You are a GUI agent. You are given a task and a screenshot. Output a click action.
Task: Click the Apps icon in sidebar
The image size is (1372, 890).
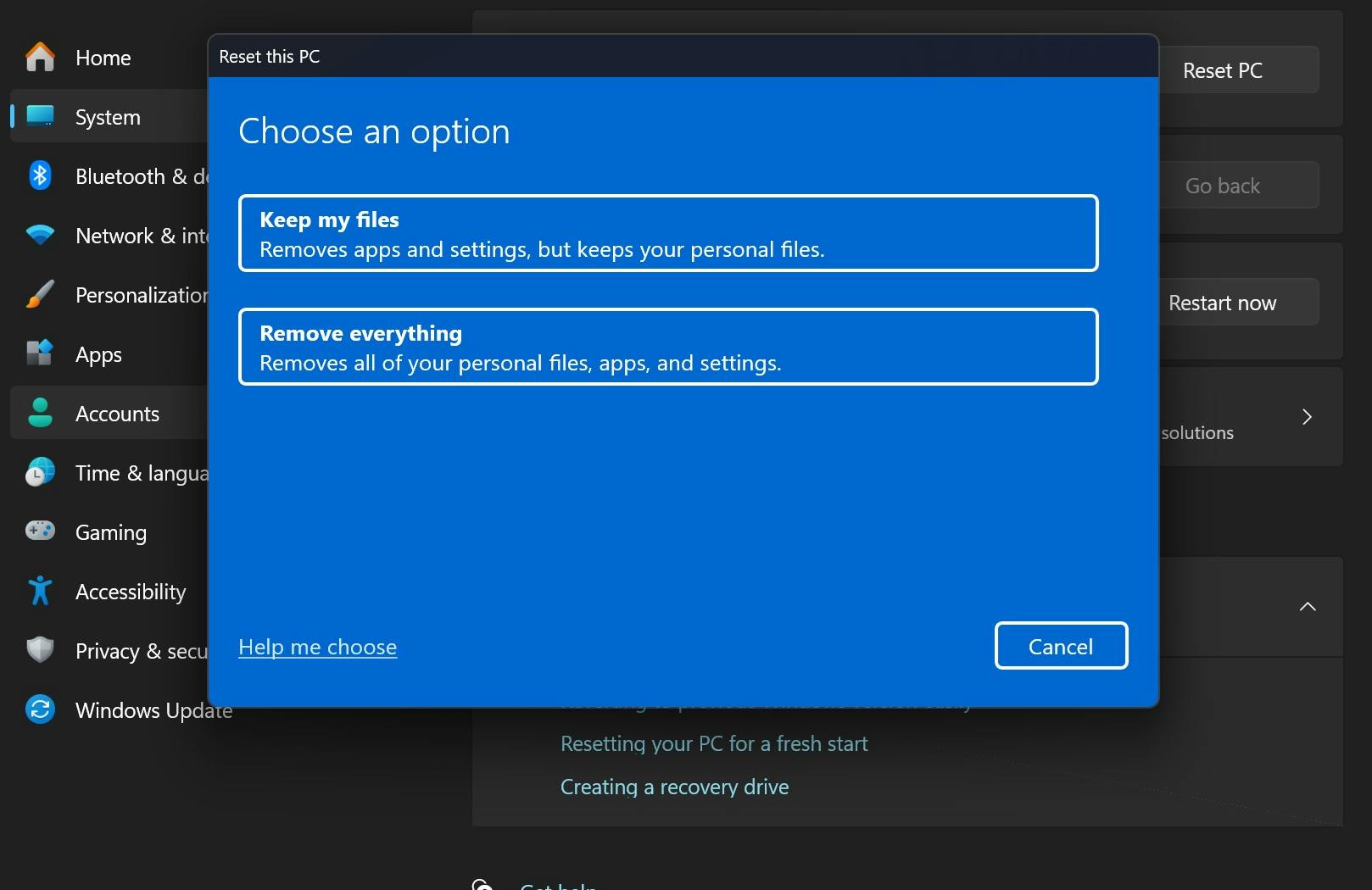(40, 353)
